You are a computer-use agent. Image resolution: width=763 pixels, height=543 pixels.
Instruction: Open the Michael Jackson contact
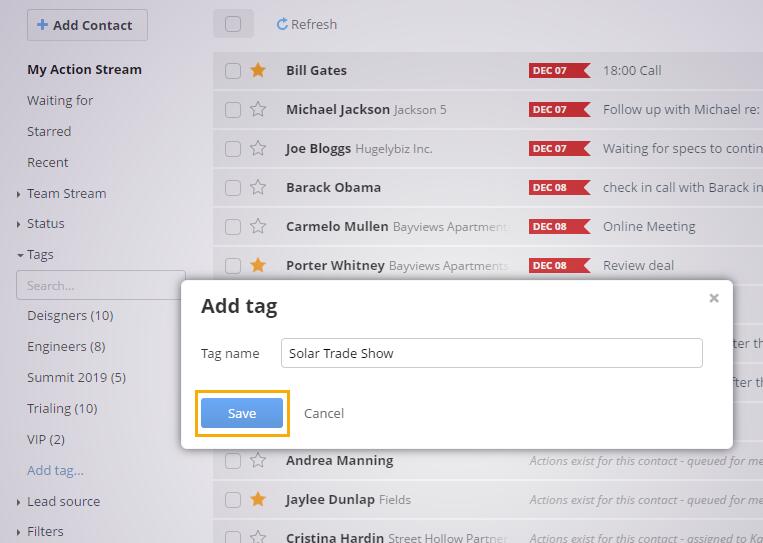click(x=338, y=109)
